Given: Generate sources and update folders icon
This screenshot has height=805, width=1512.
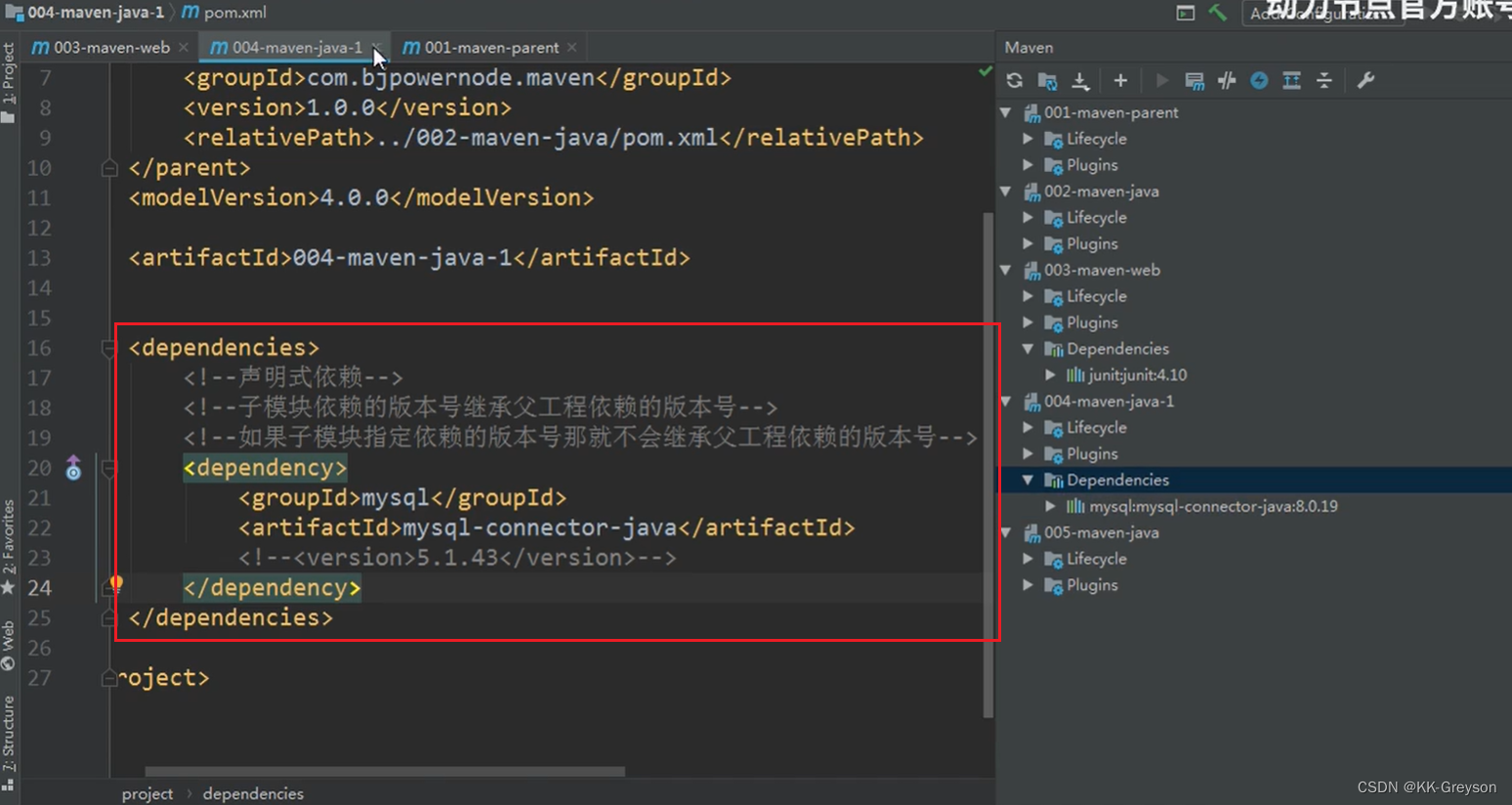Looking at the screenshot, I should click(1047, 81).
